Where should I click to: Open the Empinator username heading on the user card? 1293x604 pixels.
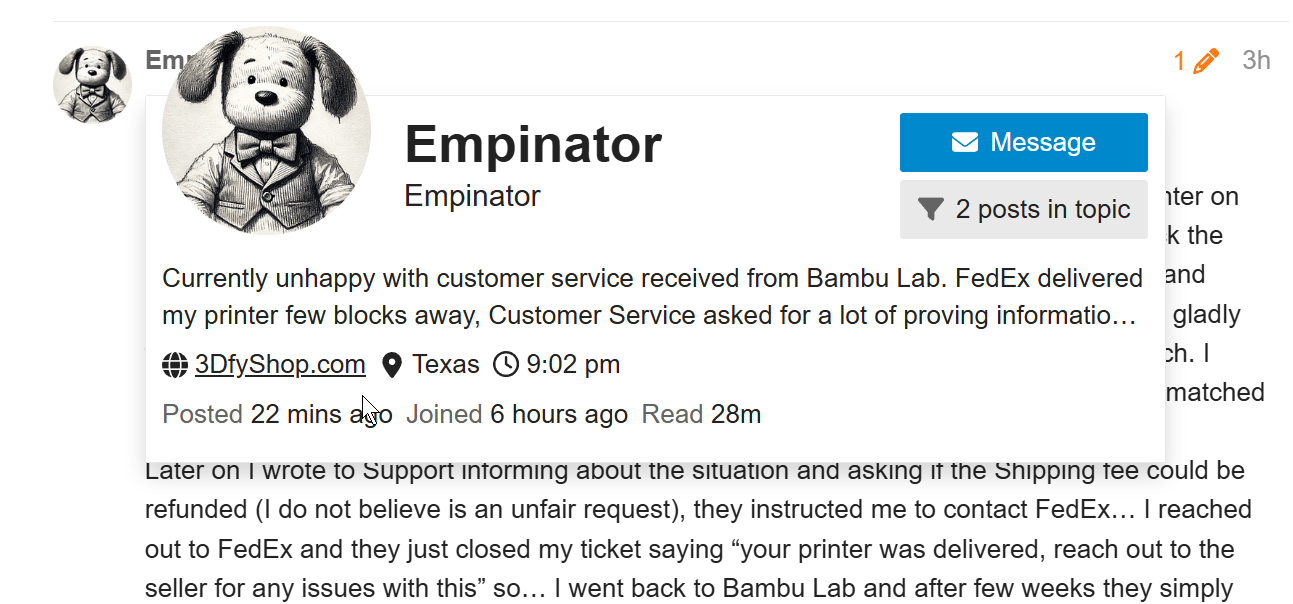coord(533,144)
